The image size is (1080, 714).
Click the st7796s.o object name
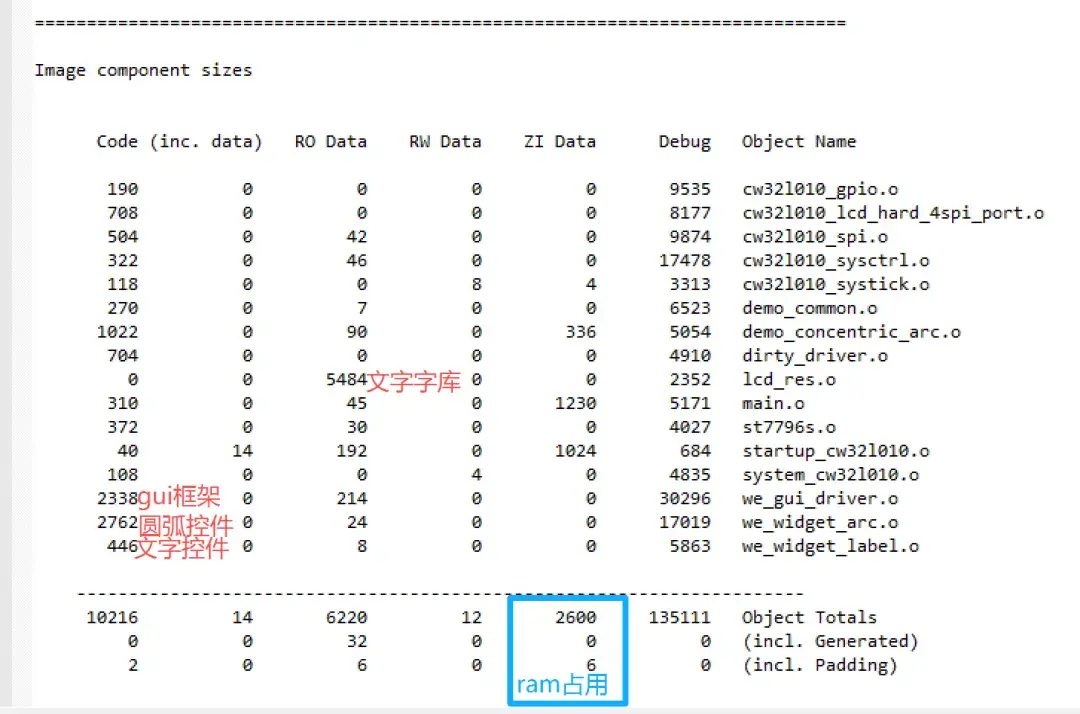click(789, 427)
